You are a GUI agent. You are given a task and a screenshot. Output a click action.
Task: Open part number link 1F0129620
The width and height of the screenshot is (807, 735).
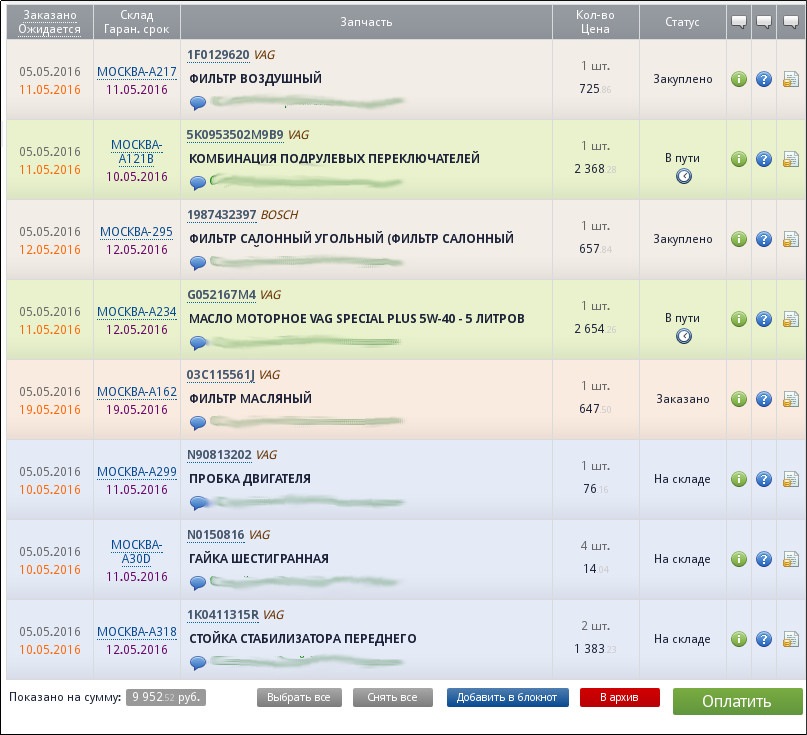218,55
